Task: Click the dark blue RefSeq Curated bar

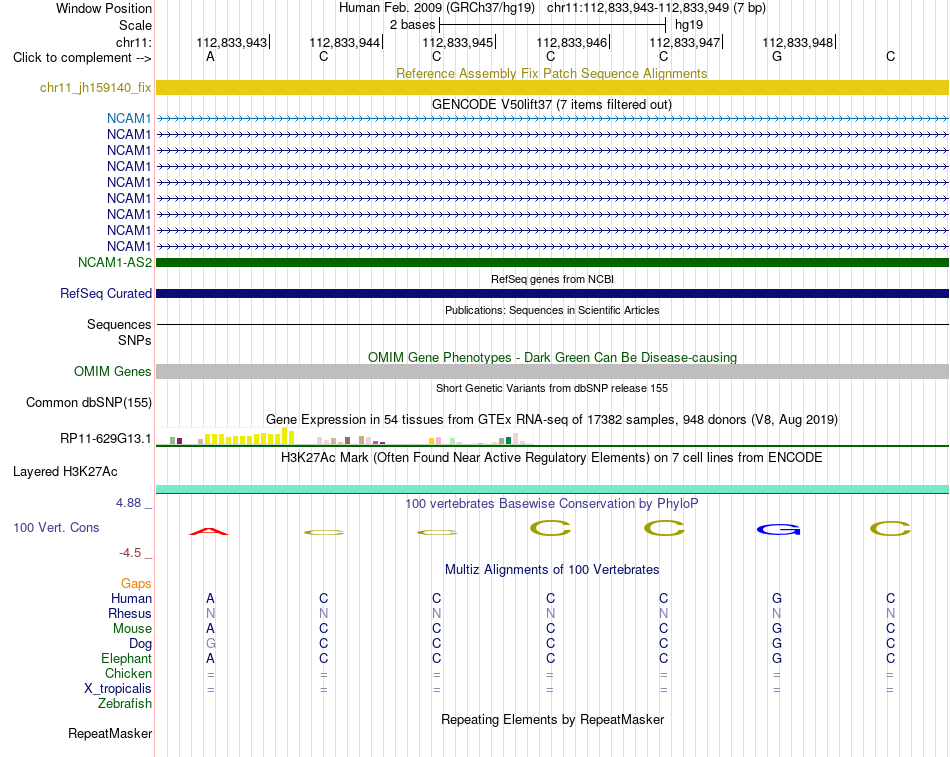Action: click(x=552, y=293)
